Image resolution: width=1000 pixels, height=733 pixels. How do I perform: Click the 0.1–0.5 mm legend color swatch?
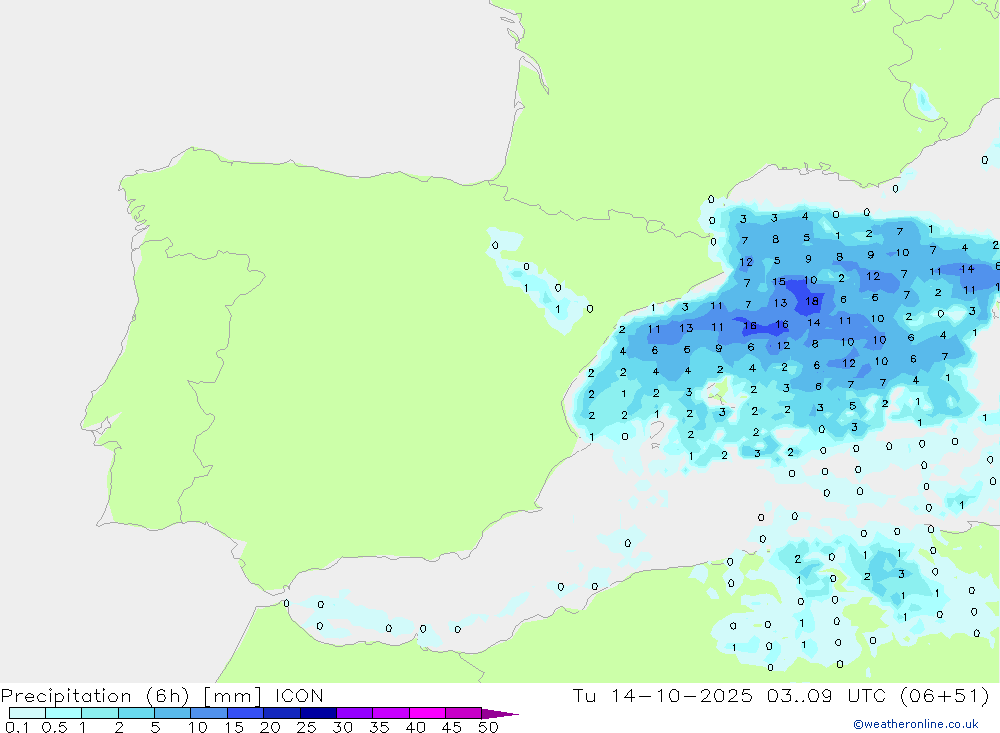point(27,713)
